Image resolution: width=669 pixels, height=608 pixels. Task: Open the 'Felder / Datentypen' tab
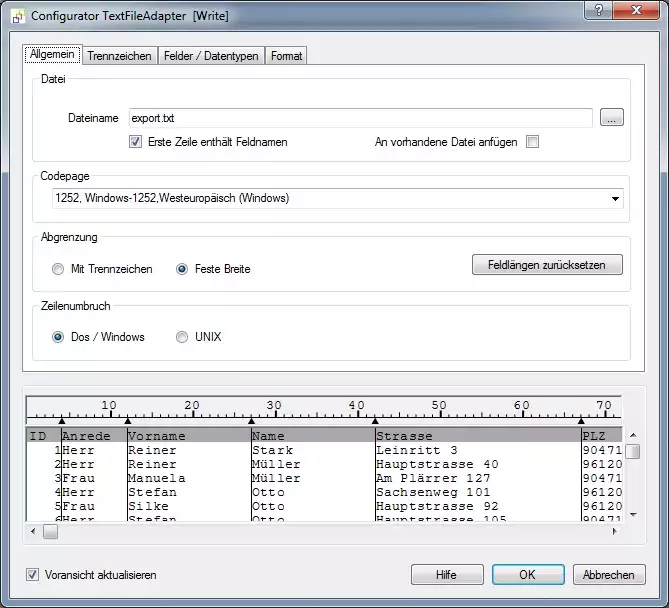pyautogui.click(x=211, y=56)
